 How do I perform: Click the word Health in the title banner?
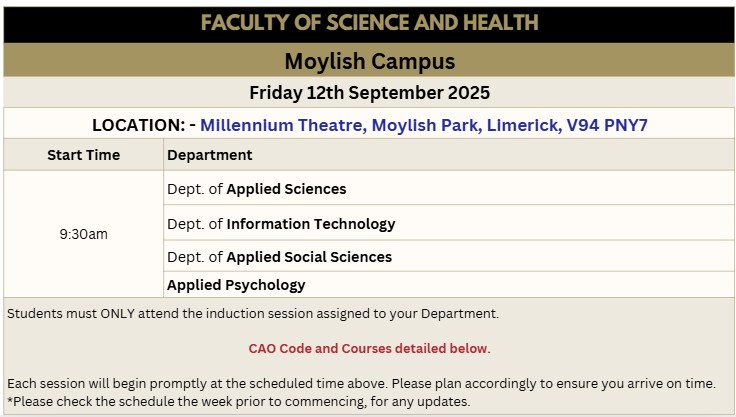pos(502,23)
